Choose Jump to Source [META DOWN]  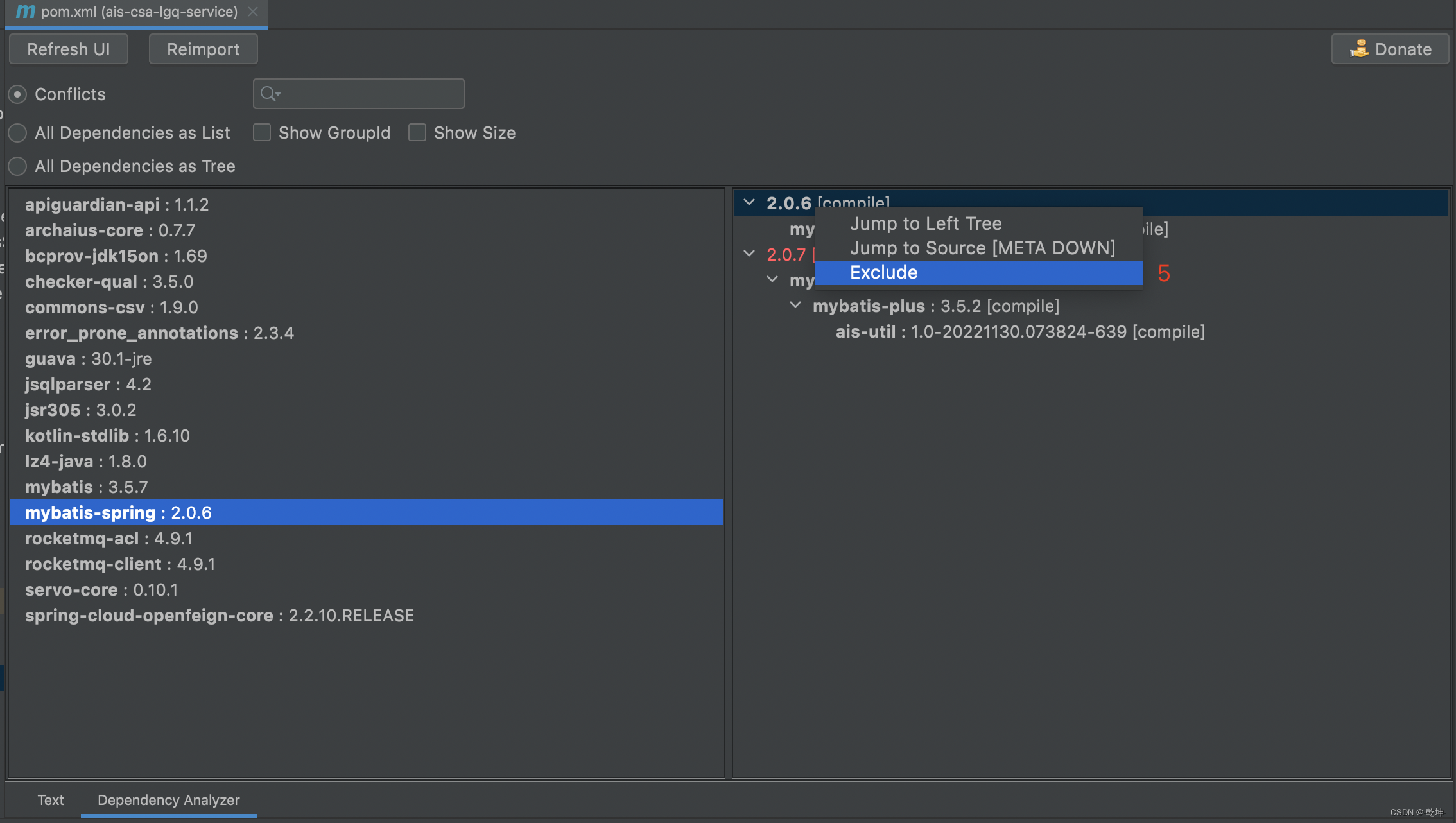click(x=978, y=248)
